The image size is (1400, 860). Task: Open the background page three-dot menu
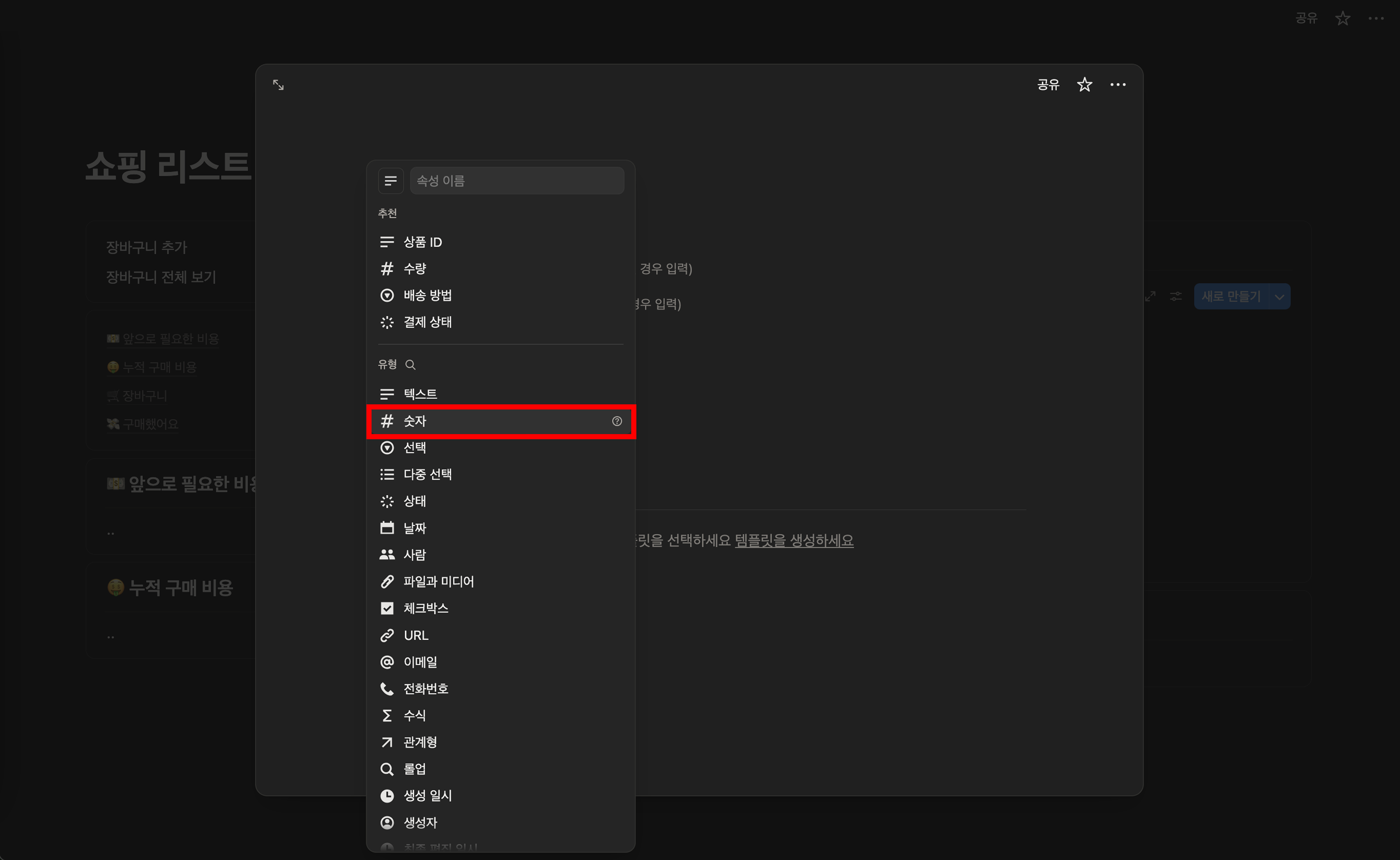(x=1376, y=18)
